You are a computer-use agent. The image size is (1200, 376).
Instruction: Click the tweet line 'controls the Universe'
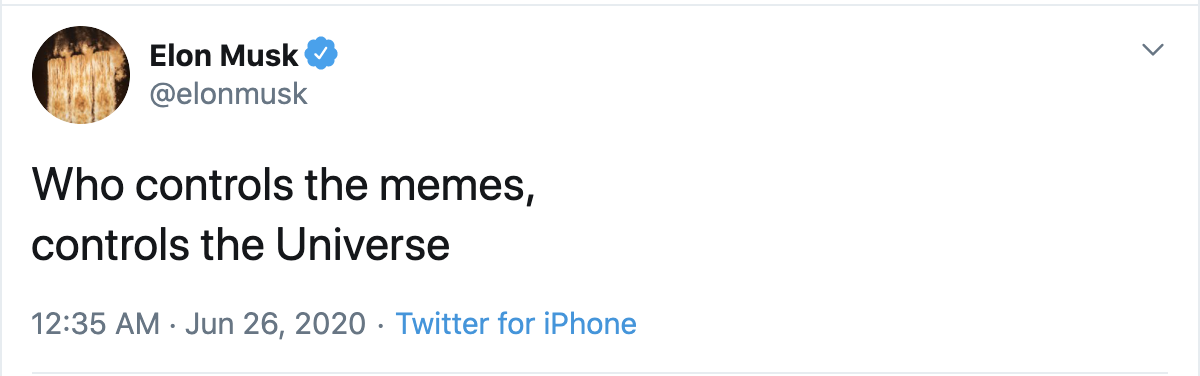(x=241, y=244)
